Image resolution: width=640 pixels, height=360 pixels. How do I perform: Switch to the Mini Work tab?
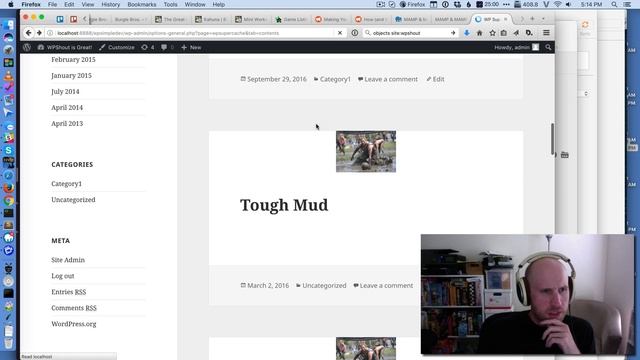pos(251,19)
